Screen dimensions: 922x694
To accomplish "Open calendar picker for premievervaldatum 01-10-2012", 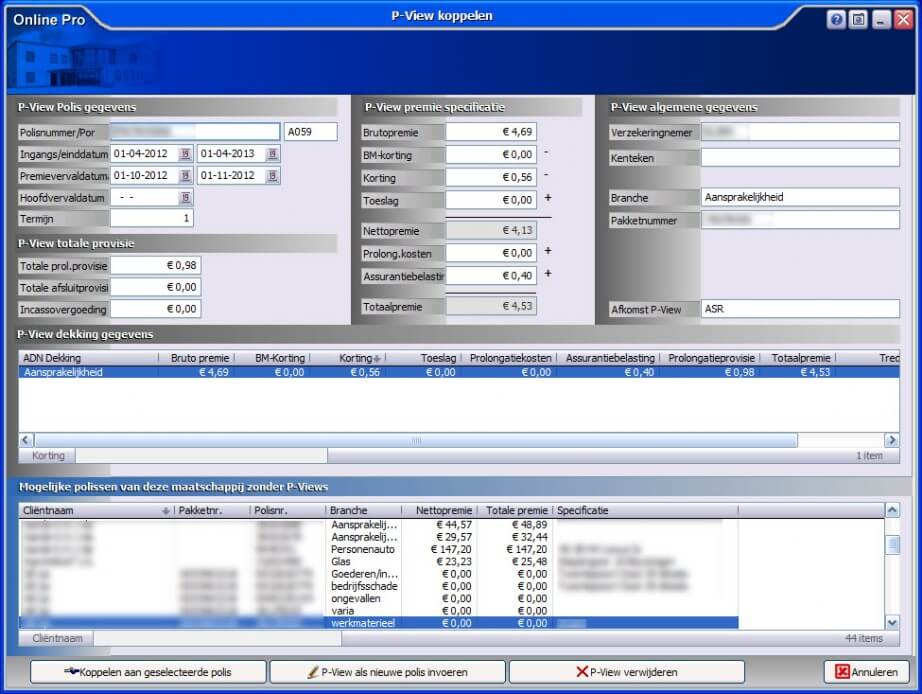I will (x=185, y=176).
